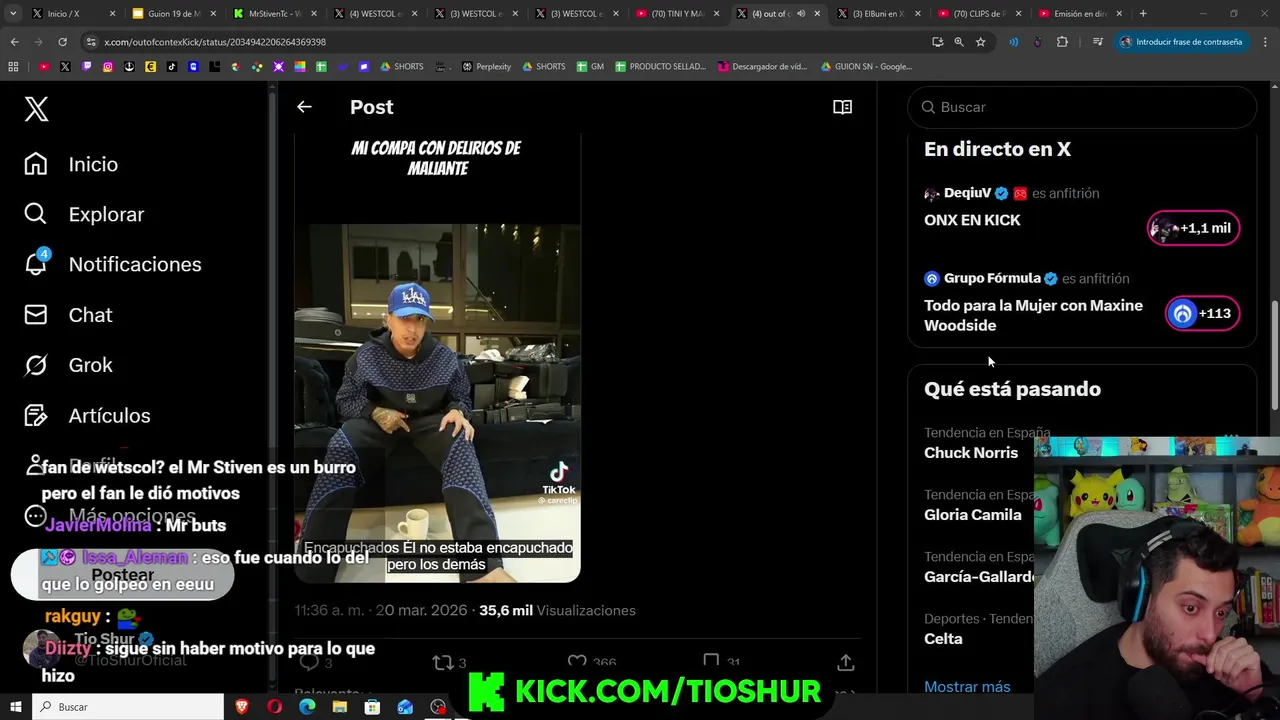Click the share icon under post
The width and height of the screenshot is (1280, 720).
tap(845, 662)
